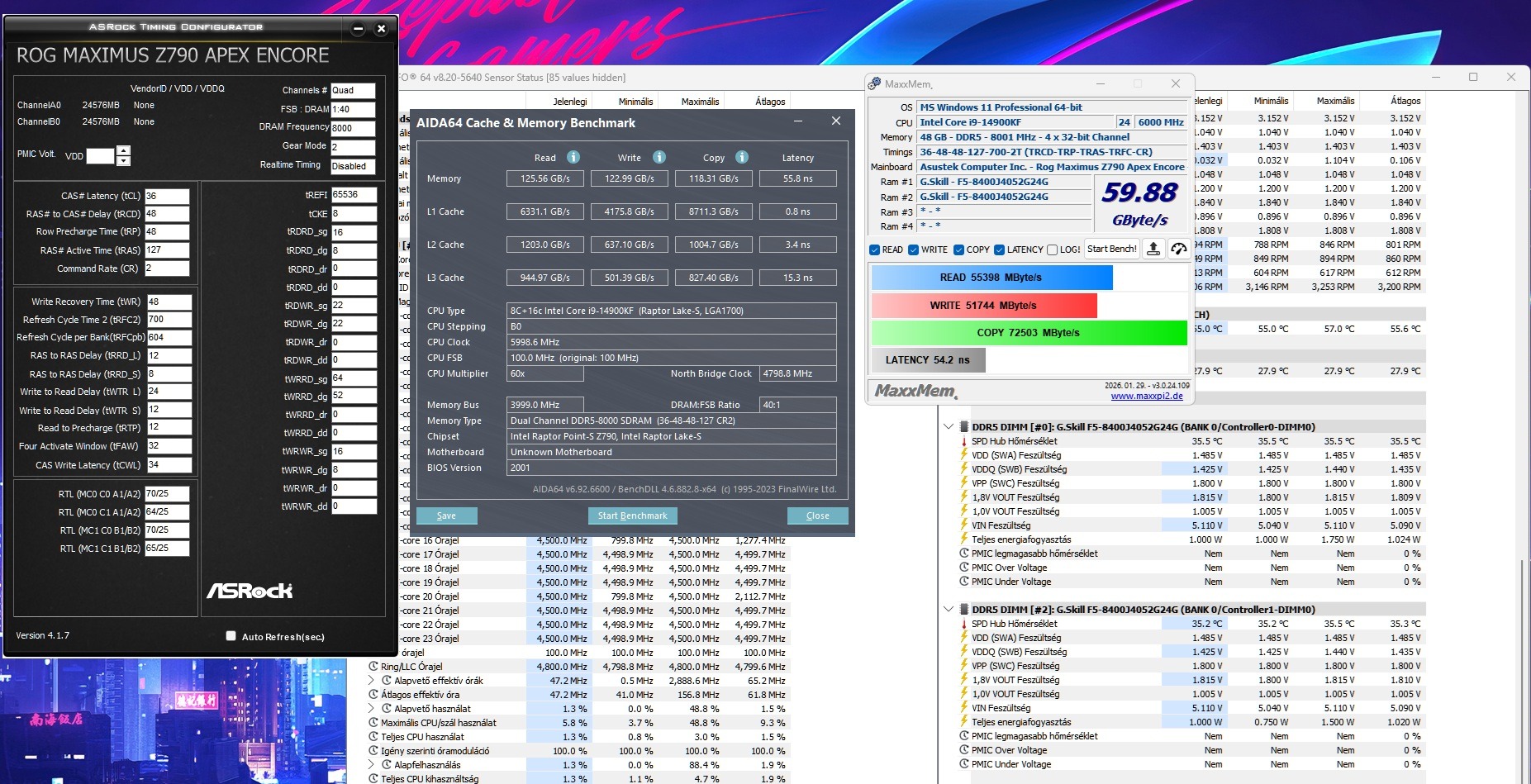Click the Save button in AIDA64 benchmark

point(446,516)
